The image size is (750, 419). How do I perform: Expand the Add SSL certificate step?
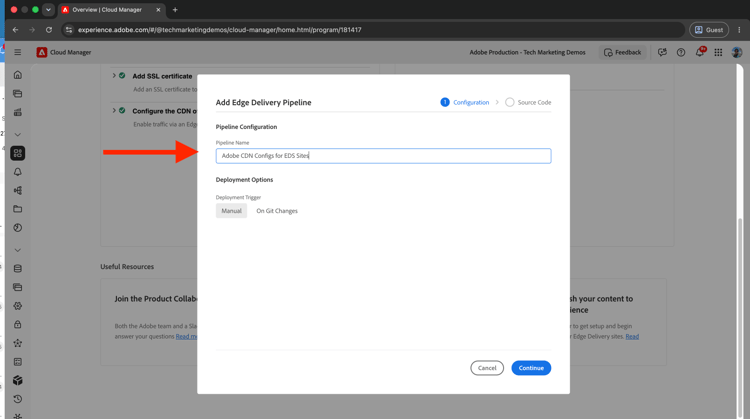point(114,76)
